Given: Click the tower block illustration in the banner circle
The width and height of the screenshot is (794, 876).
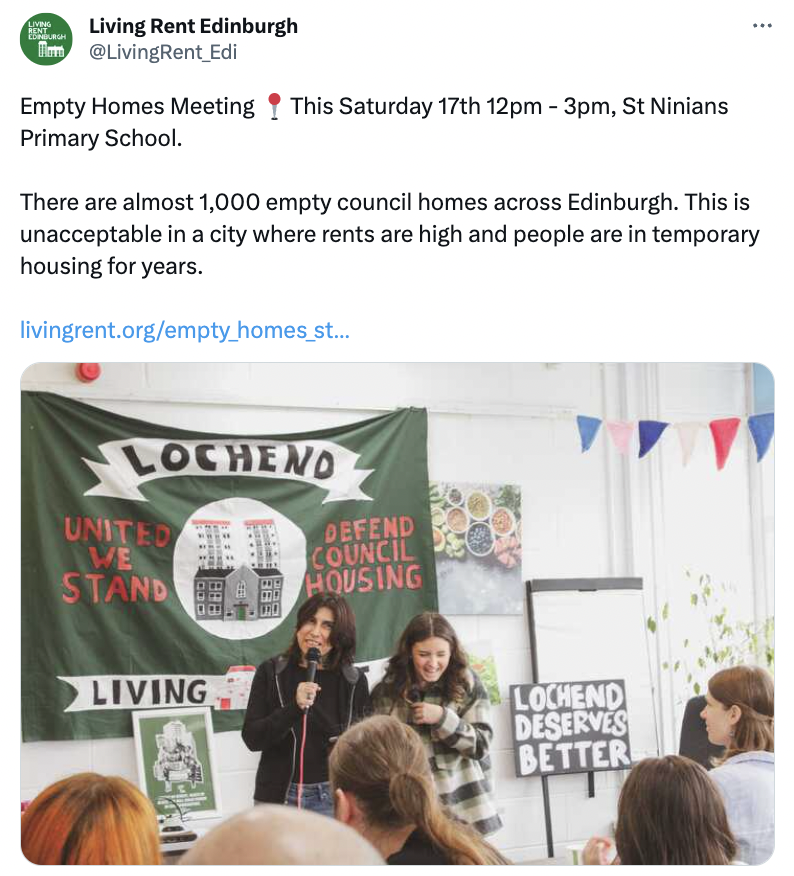Looking at the screenshot, I should (239, 568).
